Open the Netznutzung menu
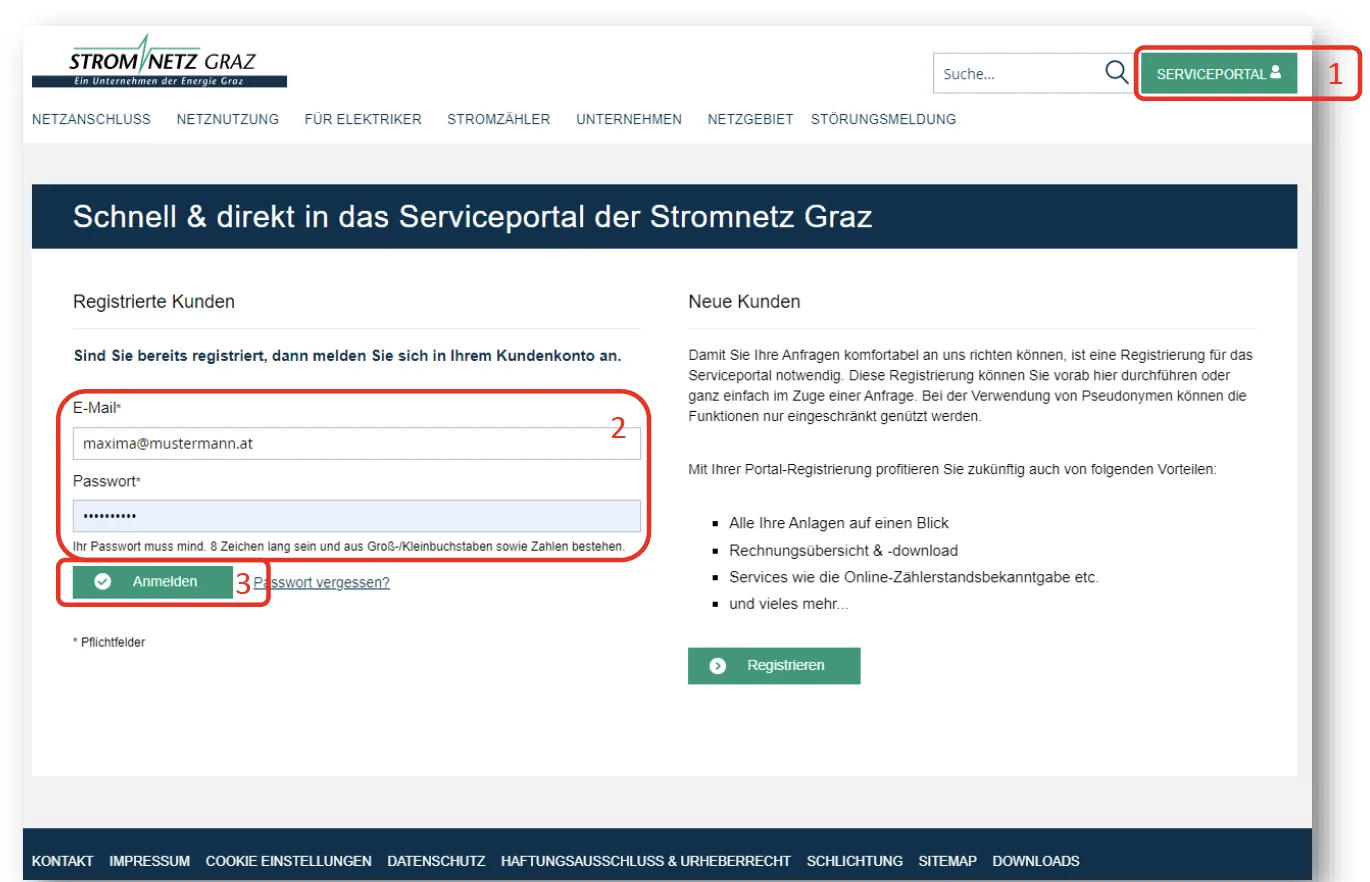The image size is (1370, 882). (x=228, y=119)
